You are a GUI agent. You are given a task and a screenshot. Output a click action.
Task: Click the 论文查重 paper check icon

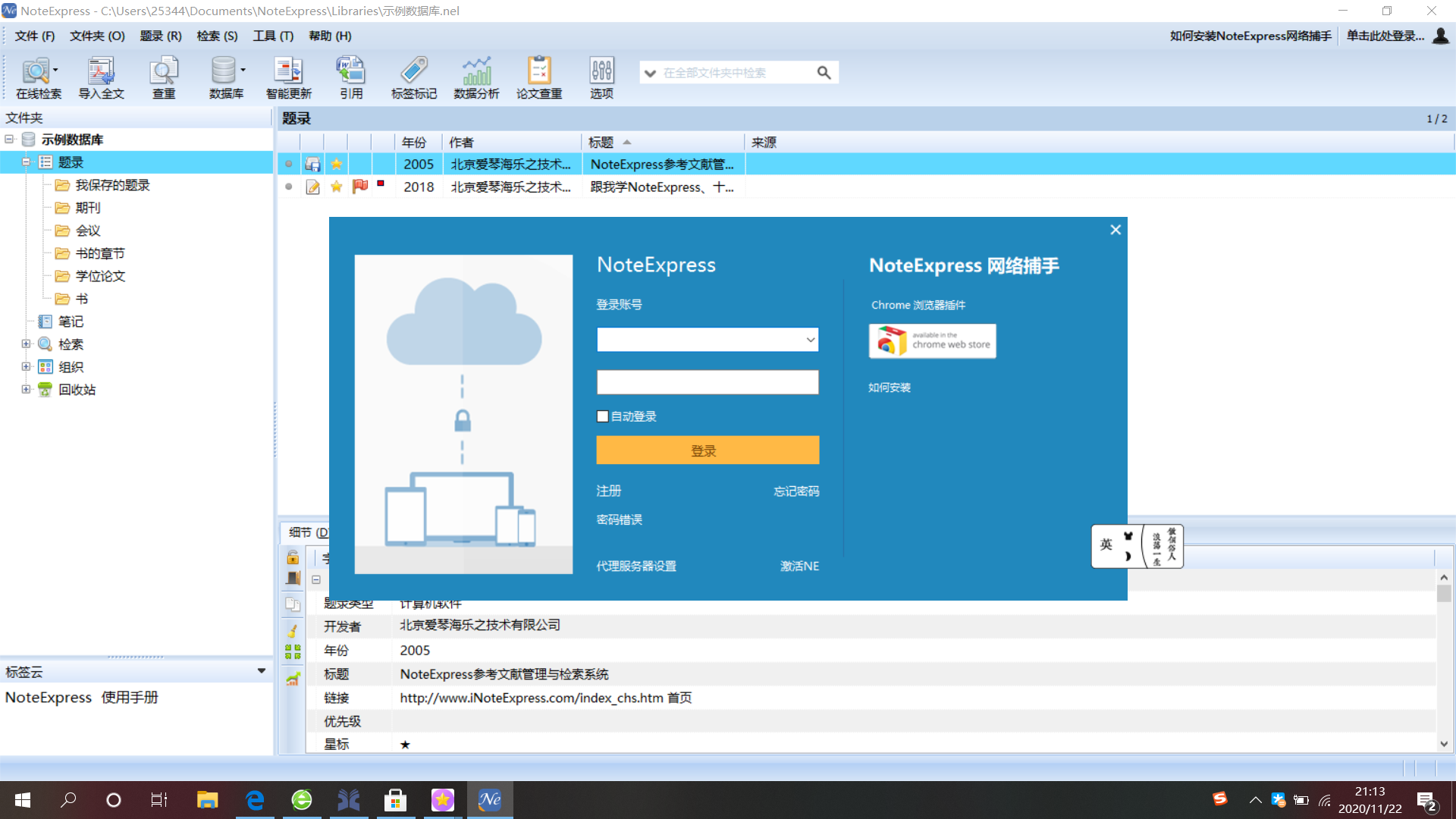[x=539, y=77]
